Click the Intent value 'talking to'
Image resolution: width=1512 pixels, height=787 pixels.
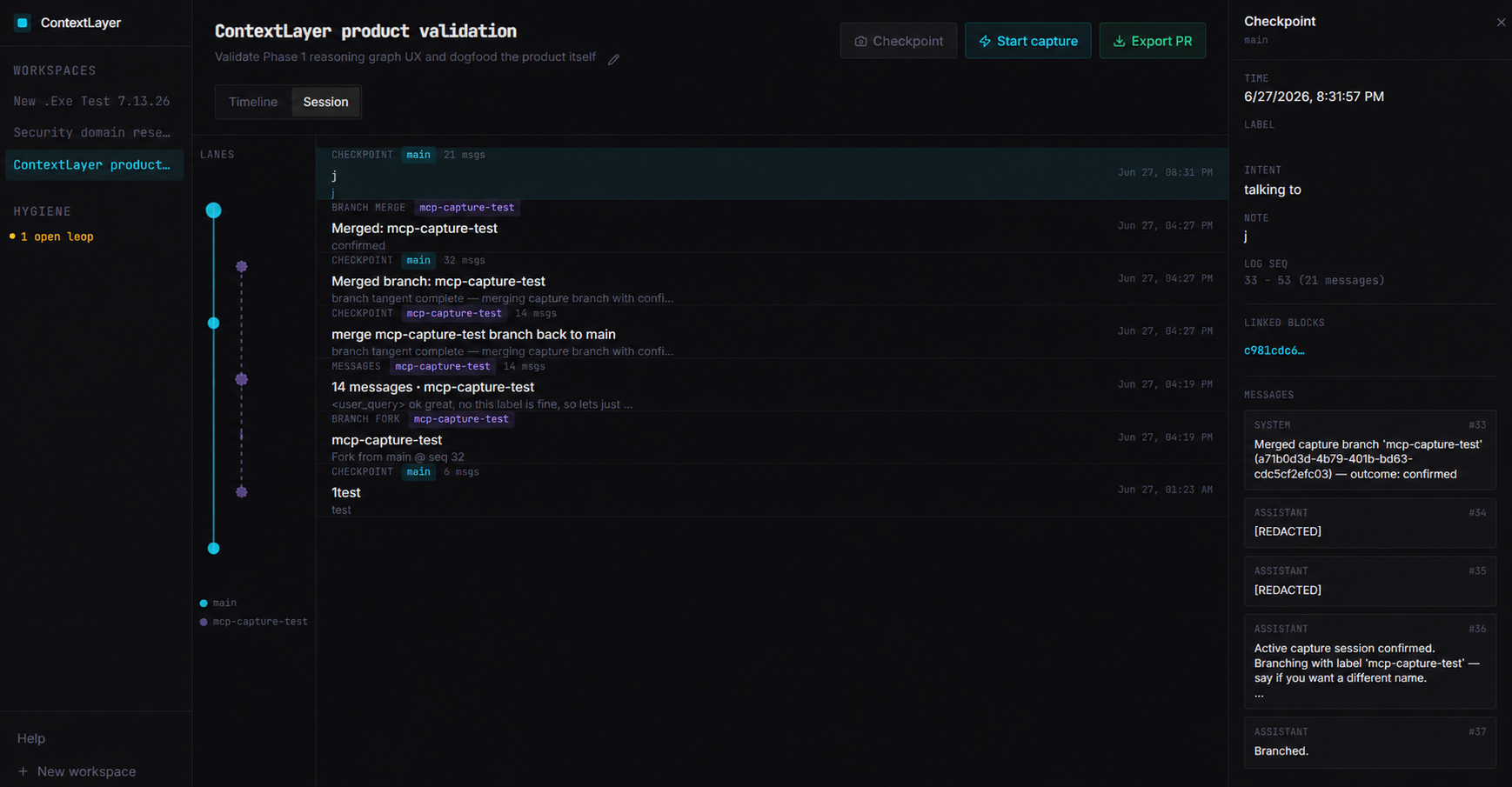tap(1272, 190)
